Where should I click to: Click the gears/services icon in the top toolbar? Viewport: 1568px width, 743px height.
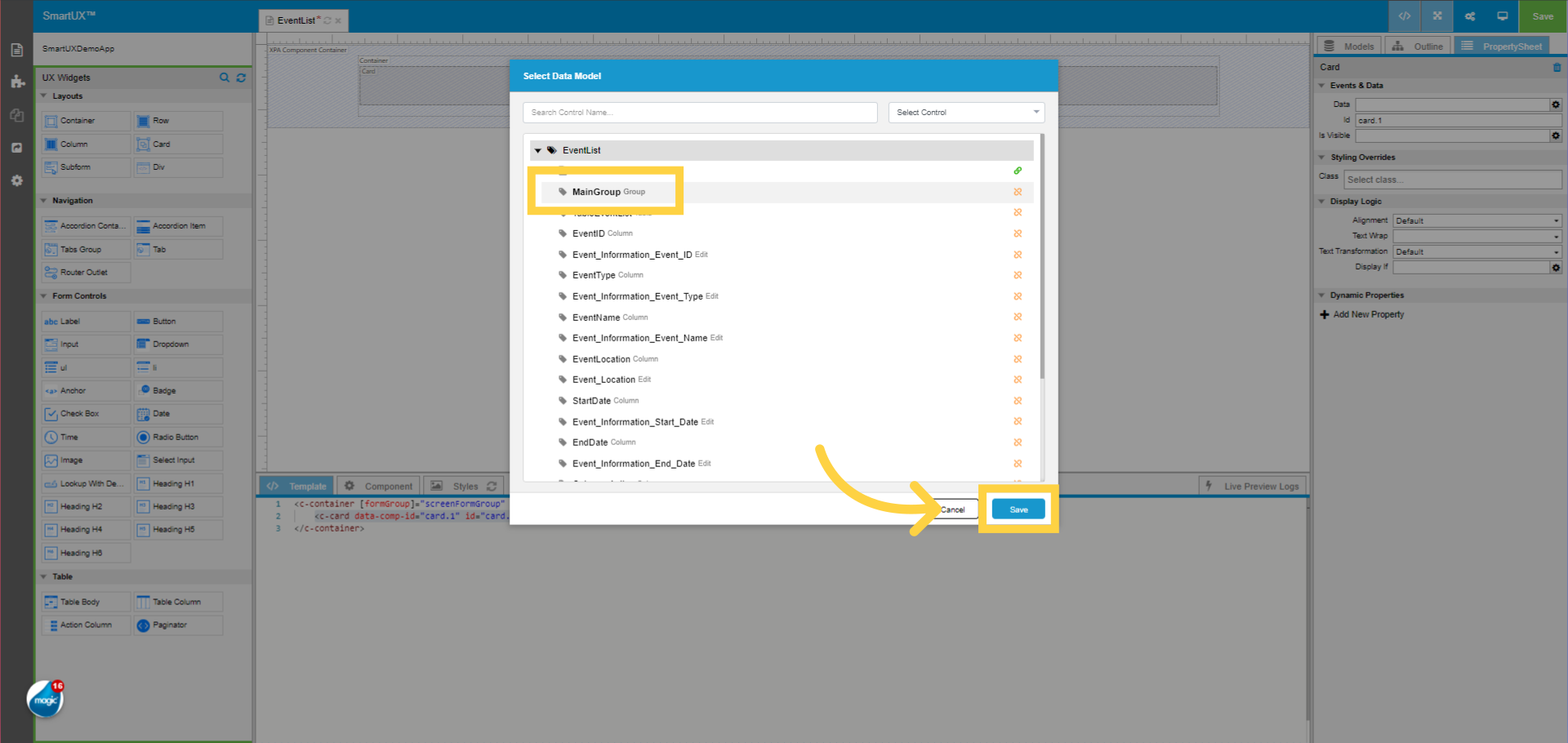pyautogui.click(x=1469, y=16)
